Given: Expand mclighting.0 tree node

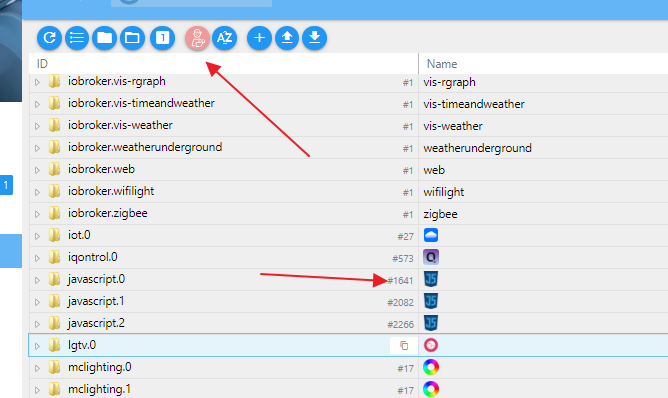Looking at the screenshot, I should [x=37, y=368].
